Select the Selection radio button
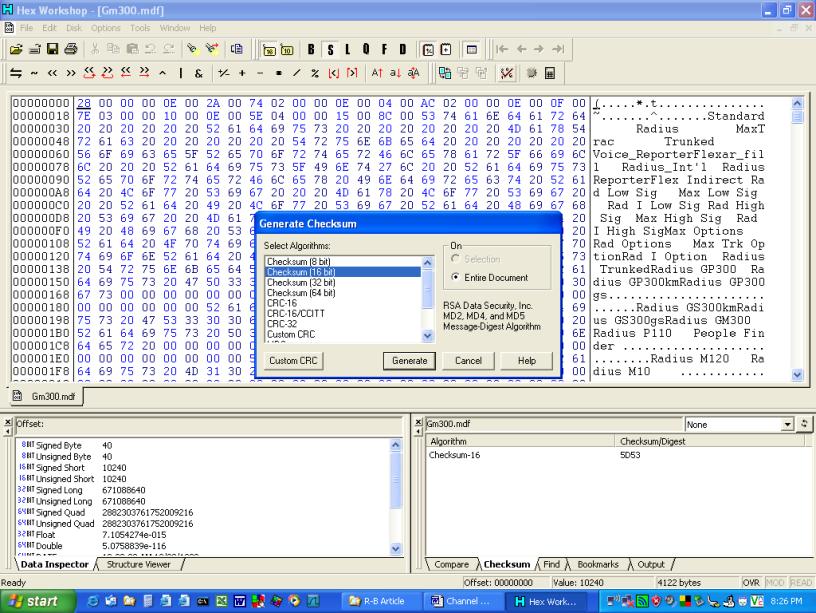The height and width of the screenshot is (613, 816). point(455,259)
